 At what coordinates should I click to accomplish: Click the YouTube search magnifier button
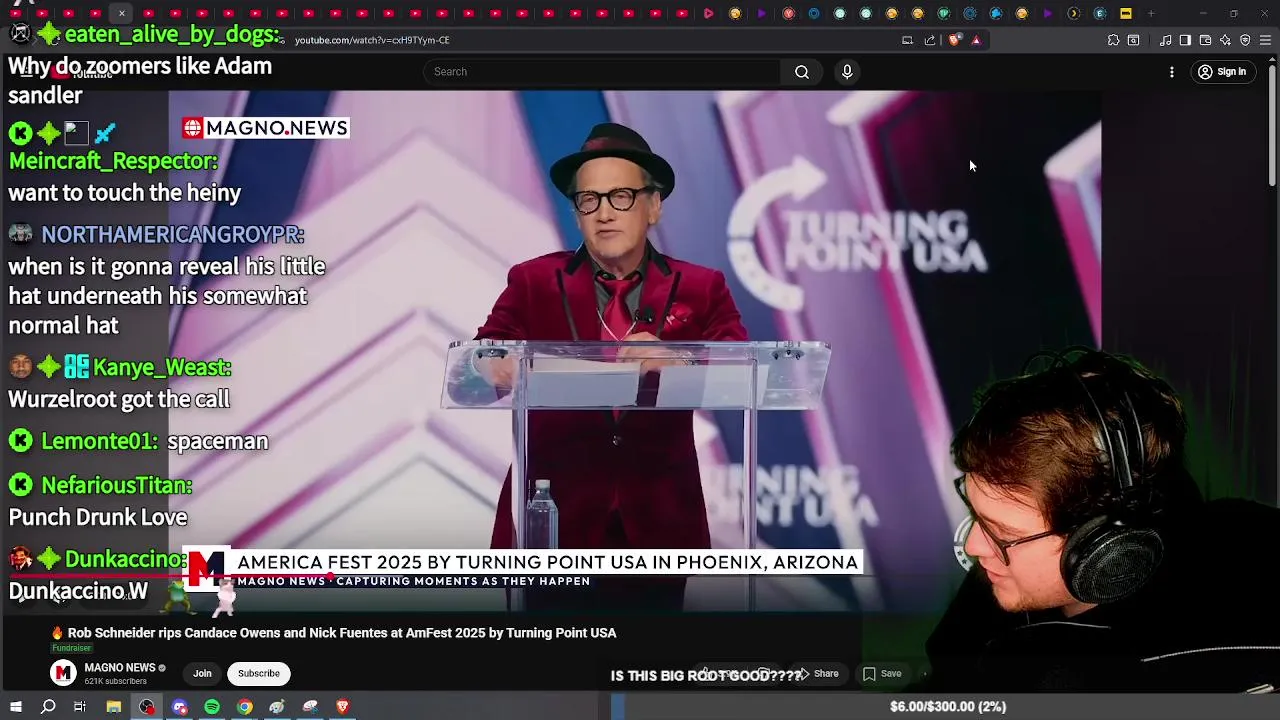[802, 72]
